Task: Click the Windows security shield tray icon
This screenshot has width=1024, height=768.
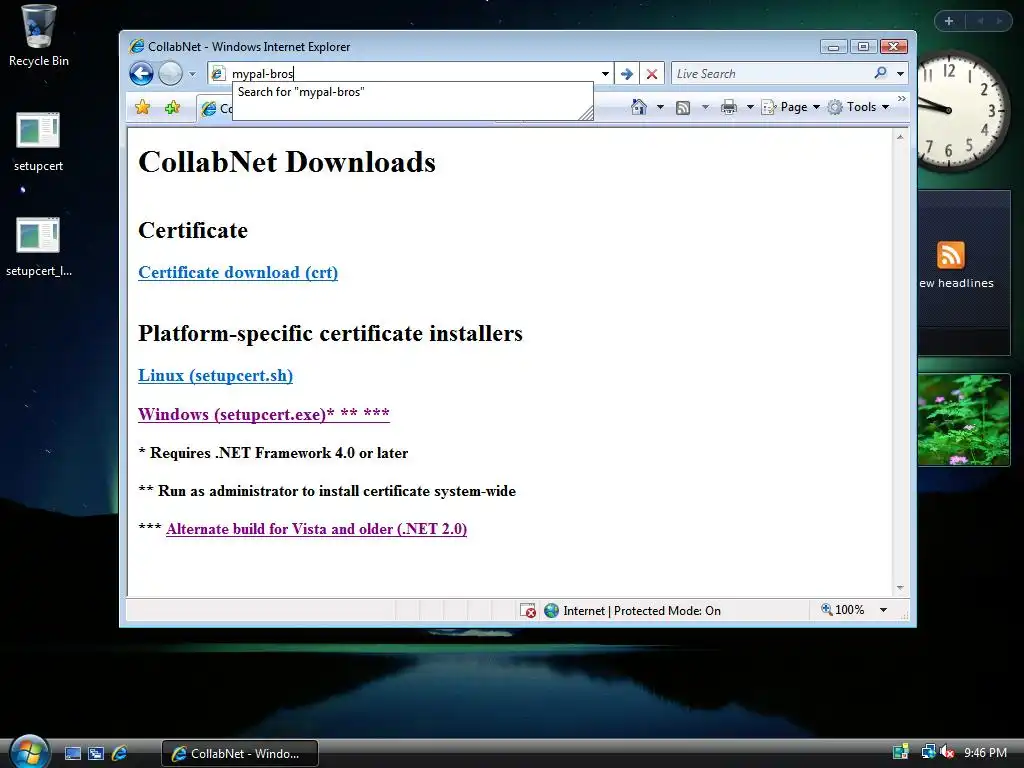Action: (901, 752)
